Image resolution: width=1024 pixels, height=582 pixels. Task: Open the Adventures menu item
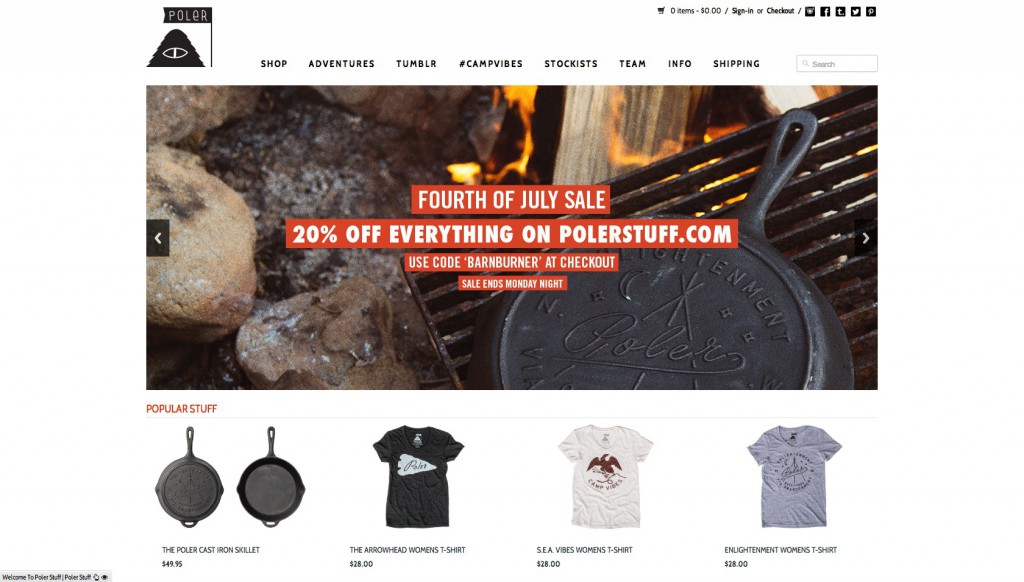(x=342, y=63)
